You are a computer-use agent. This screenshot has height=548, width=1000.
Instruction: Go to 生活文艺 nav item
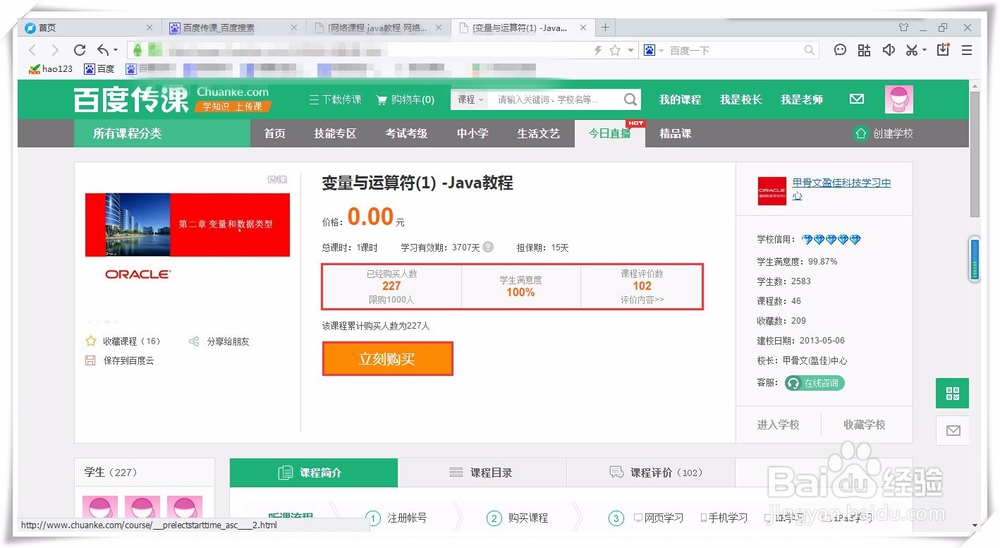pyautogui.click(x=538, y=133)
